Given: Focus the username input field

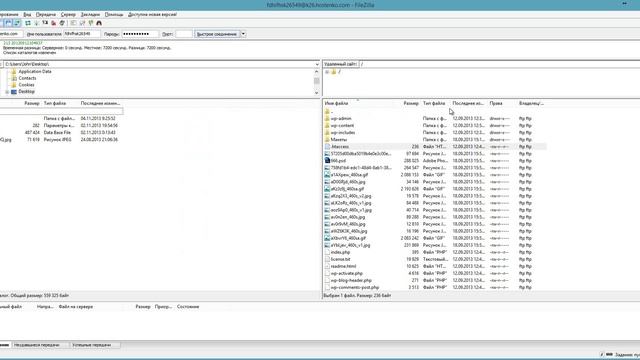Looking at the screenshot, I should 82,34.
